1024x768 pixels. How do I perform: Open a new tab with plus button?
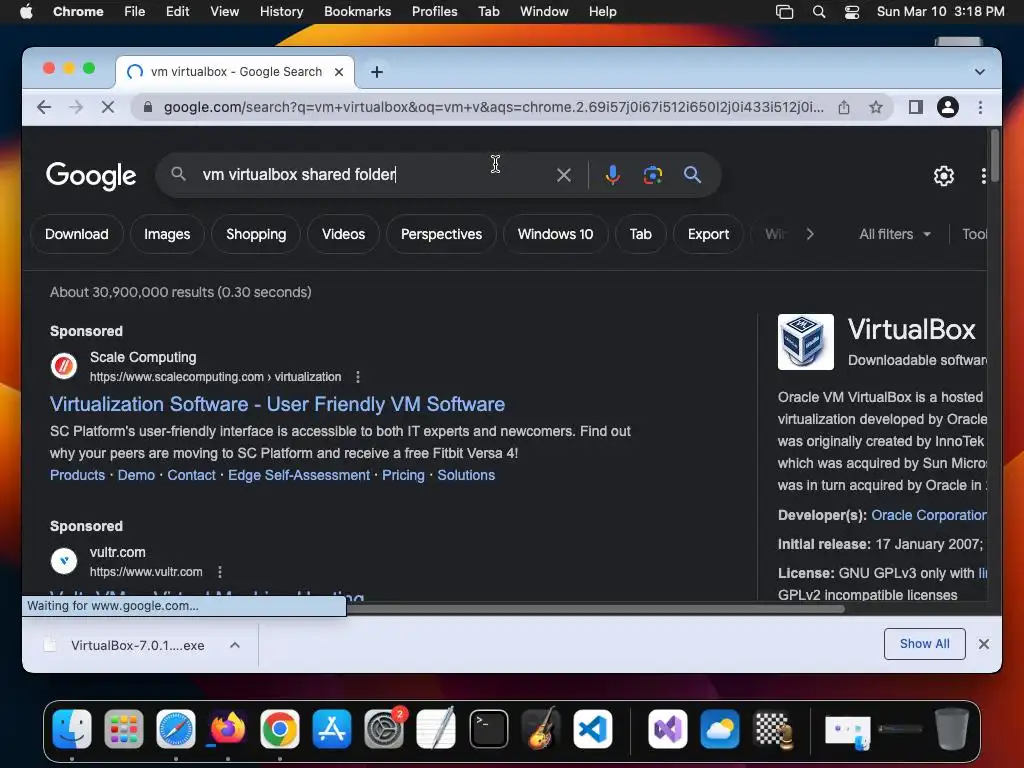click(x=377, y=72)
